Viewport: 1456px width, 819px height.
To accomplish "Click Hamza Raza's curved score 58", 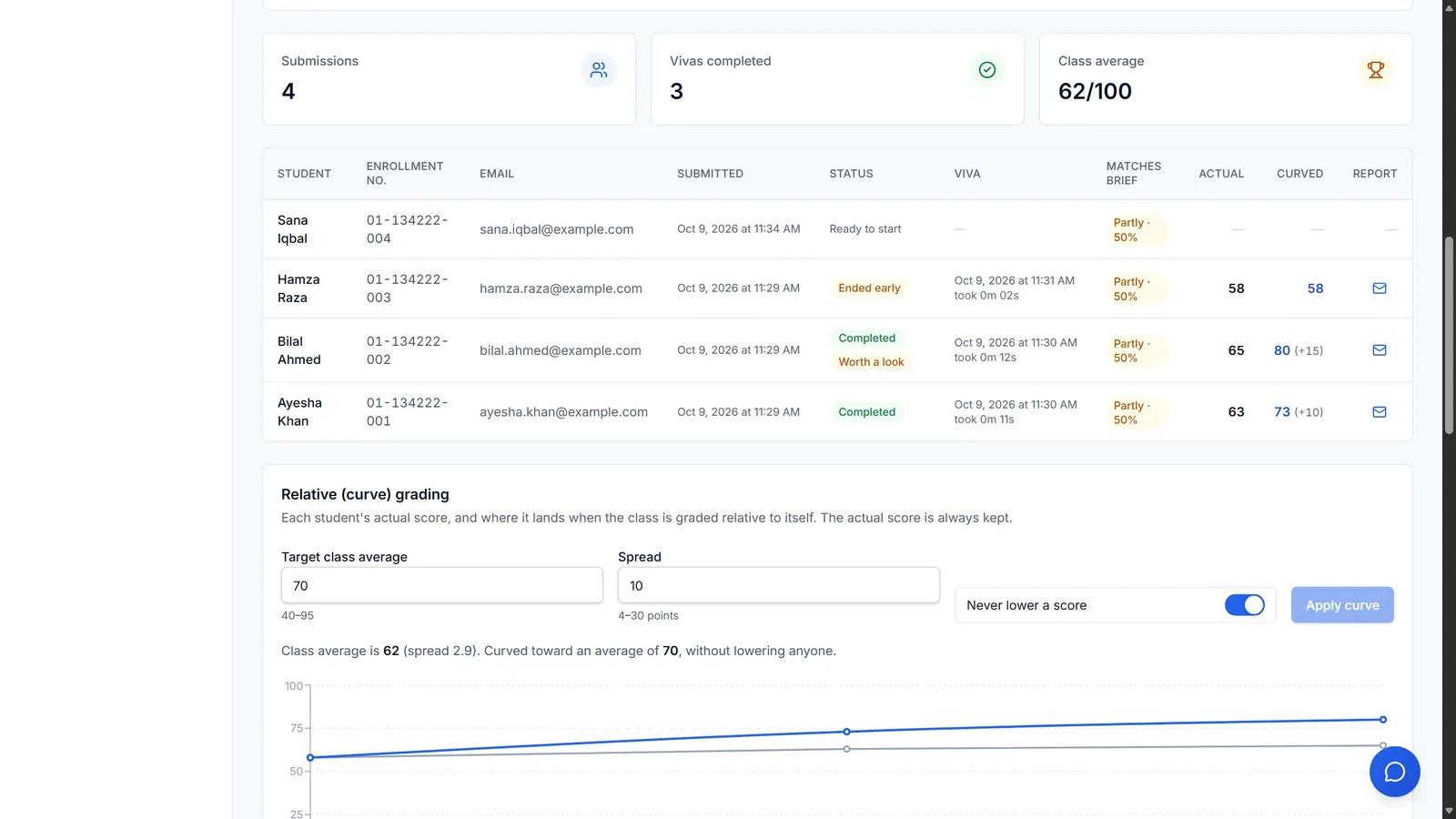I will 1315,288.
